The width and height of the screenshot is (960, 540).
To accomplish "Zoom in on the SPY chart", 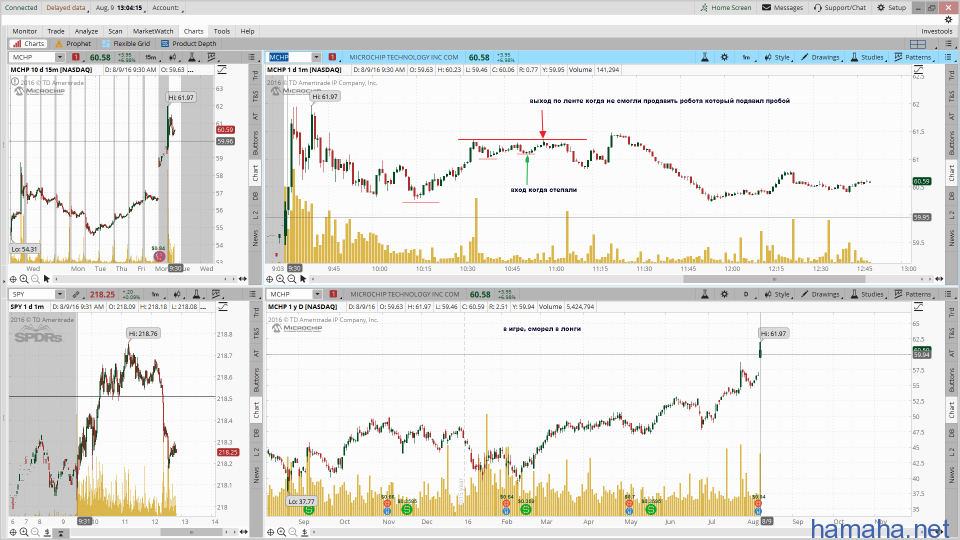I will point(24,532).
